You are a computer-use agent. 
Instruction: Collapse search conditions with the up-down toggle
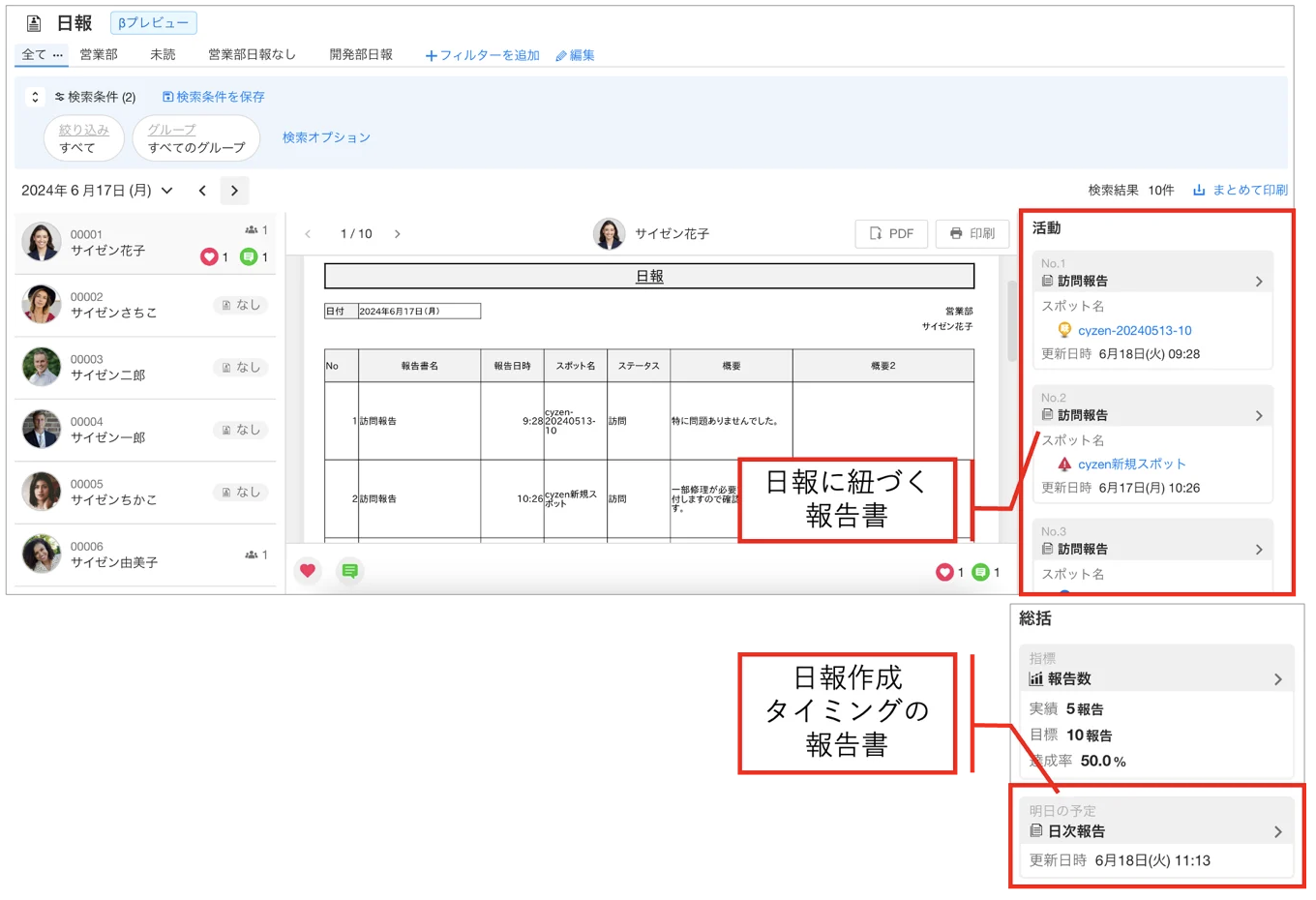(35, 97)
